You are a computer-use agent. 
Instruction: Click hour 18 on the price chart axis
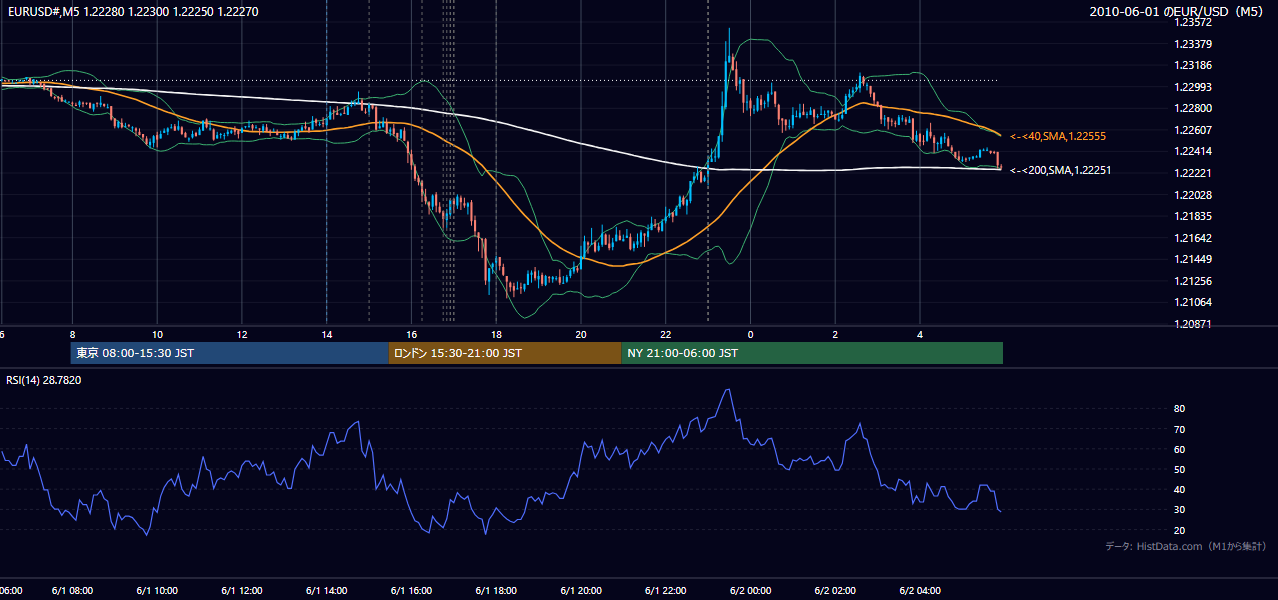pos(496,333)
